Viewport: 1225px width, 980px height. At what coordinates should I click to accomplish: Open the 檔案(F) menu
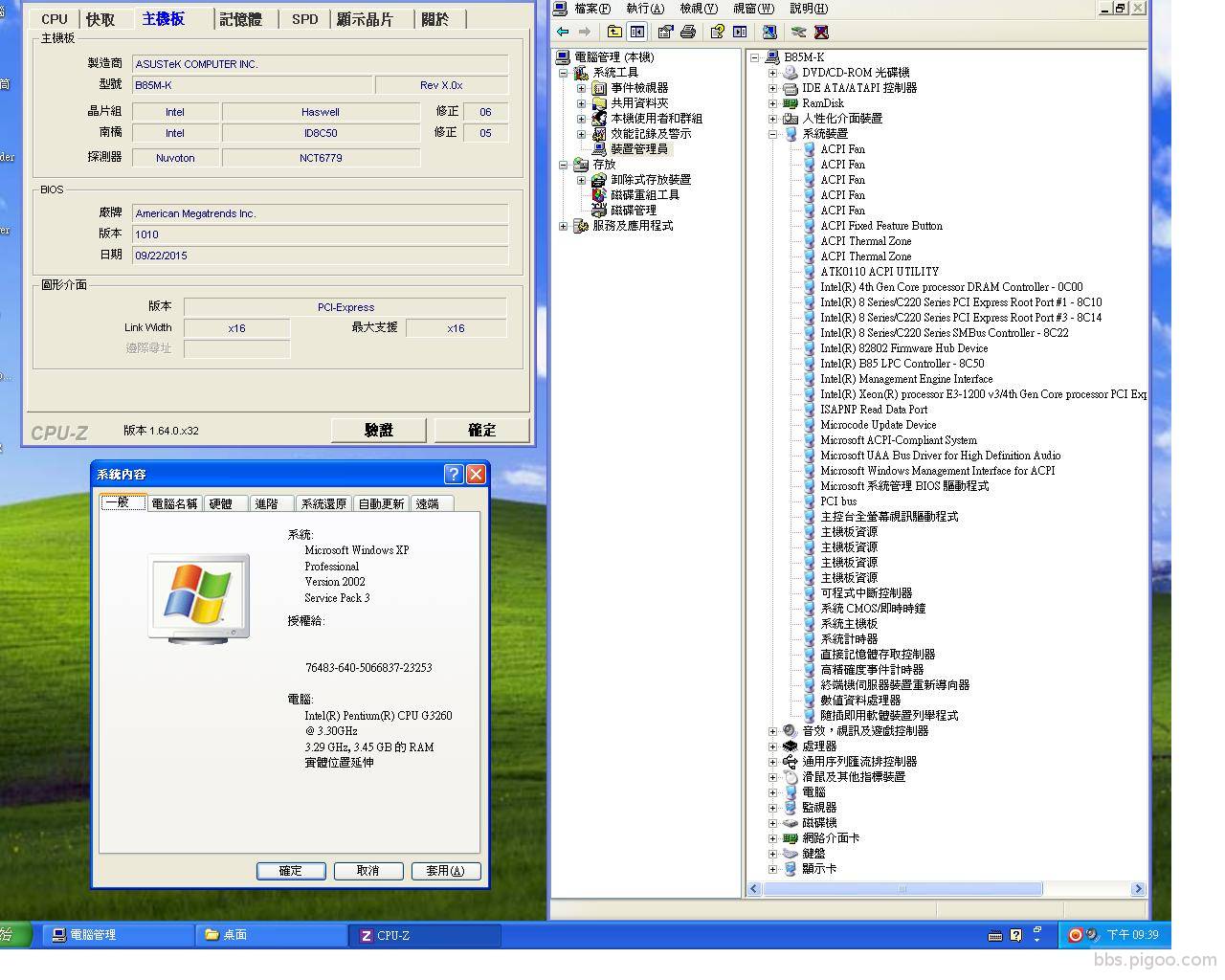coord(592,9)
